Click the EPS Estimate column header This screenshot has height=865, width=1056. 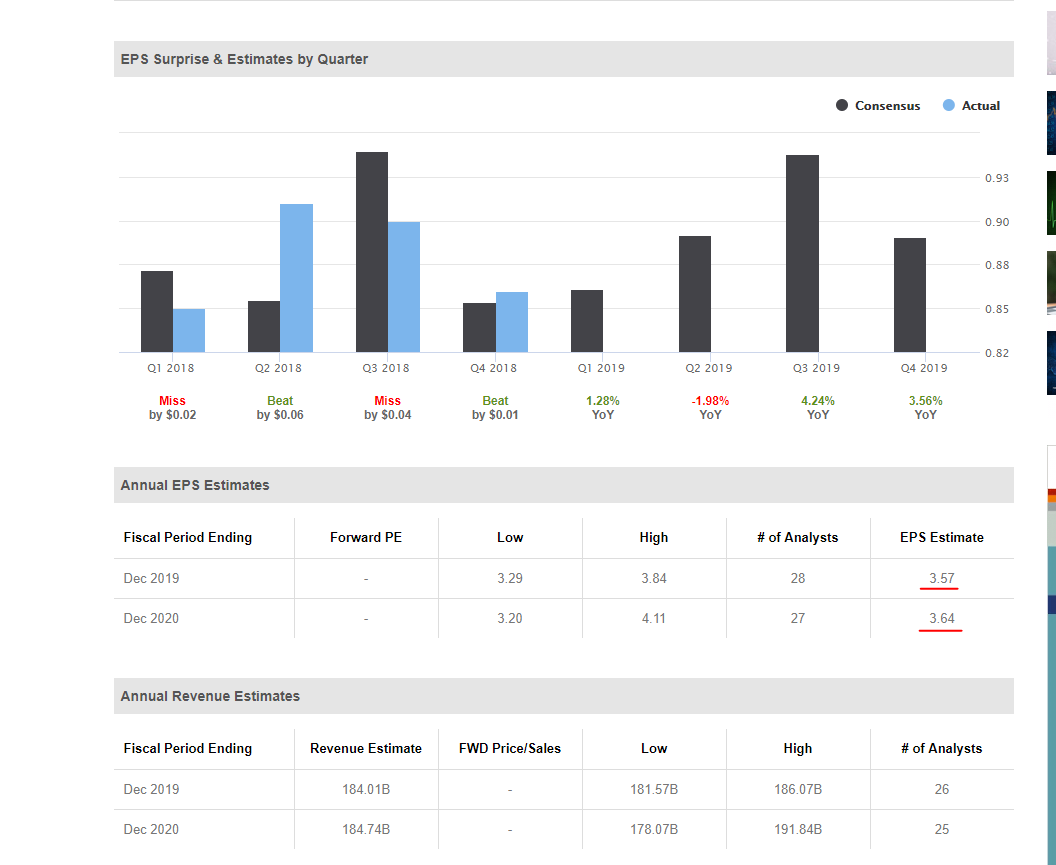pos(942,538)
